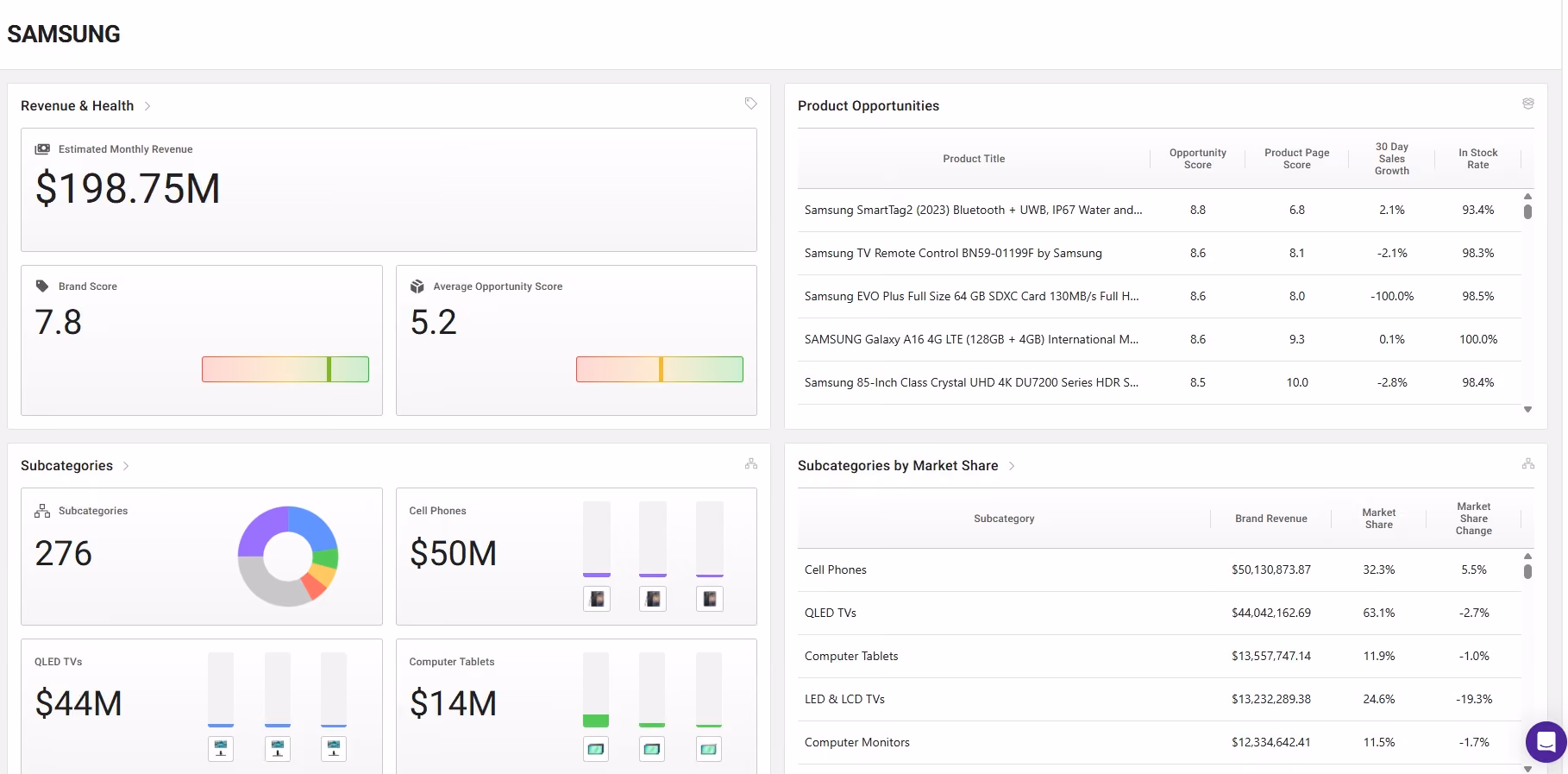
Task: Click the subcategories donut chart
Action: coord(288,557)
